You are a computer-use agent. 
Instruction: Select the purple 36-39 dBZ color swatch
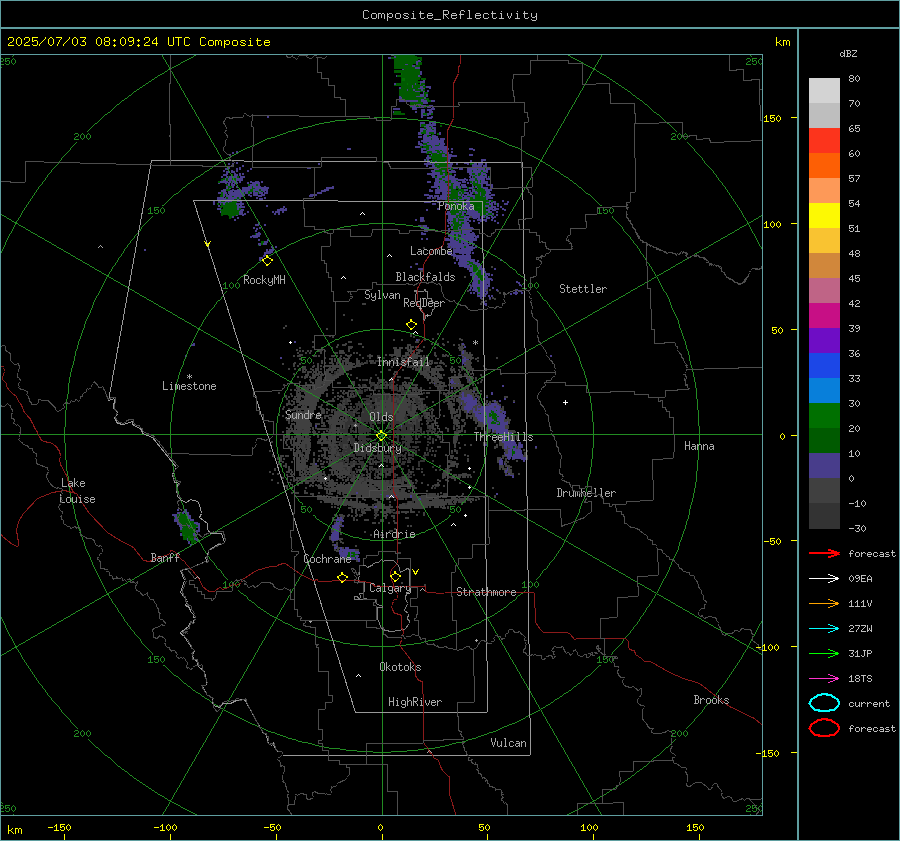pos(824,341)
